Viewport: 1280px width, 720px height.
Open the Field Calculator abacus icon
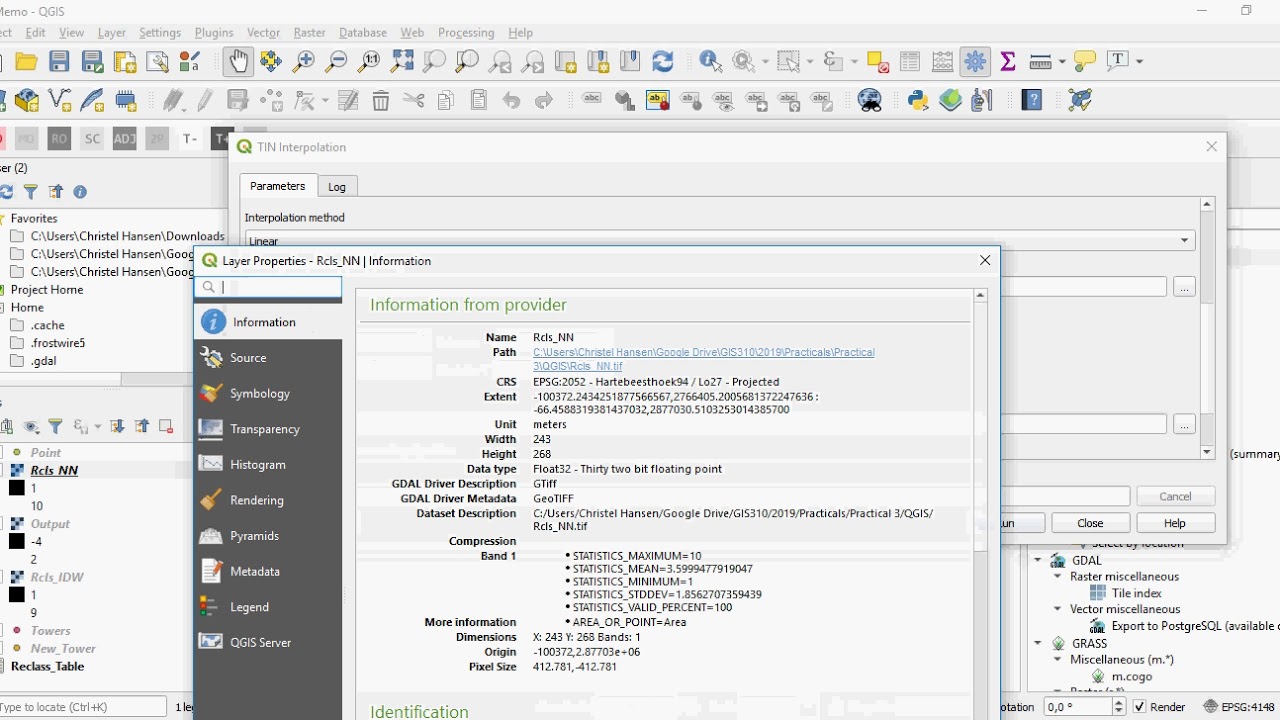[942, 61]
